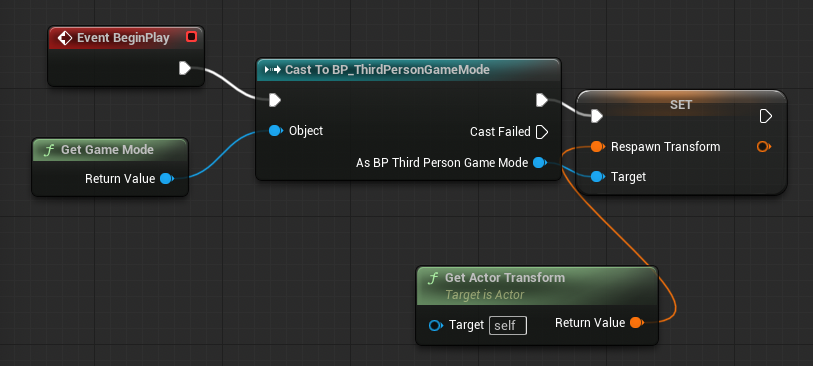This screenshot has height=366, width=813.
Task: Click the diamond event icon on BeginPlay
Action: (x=65, y=38)
